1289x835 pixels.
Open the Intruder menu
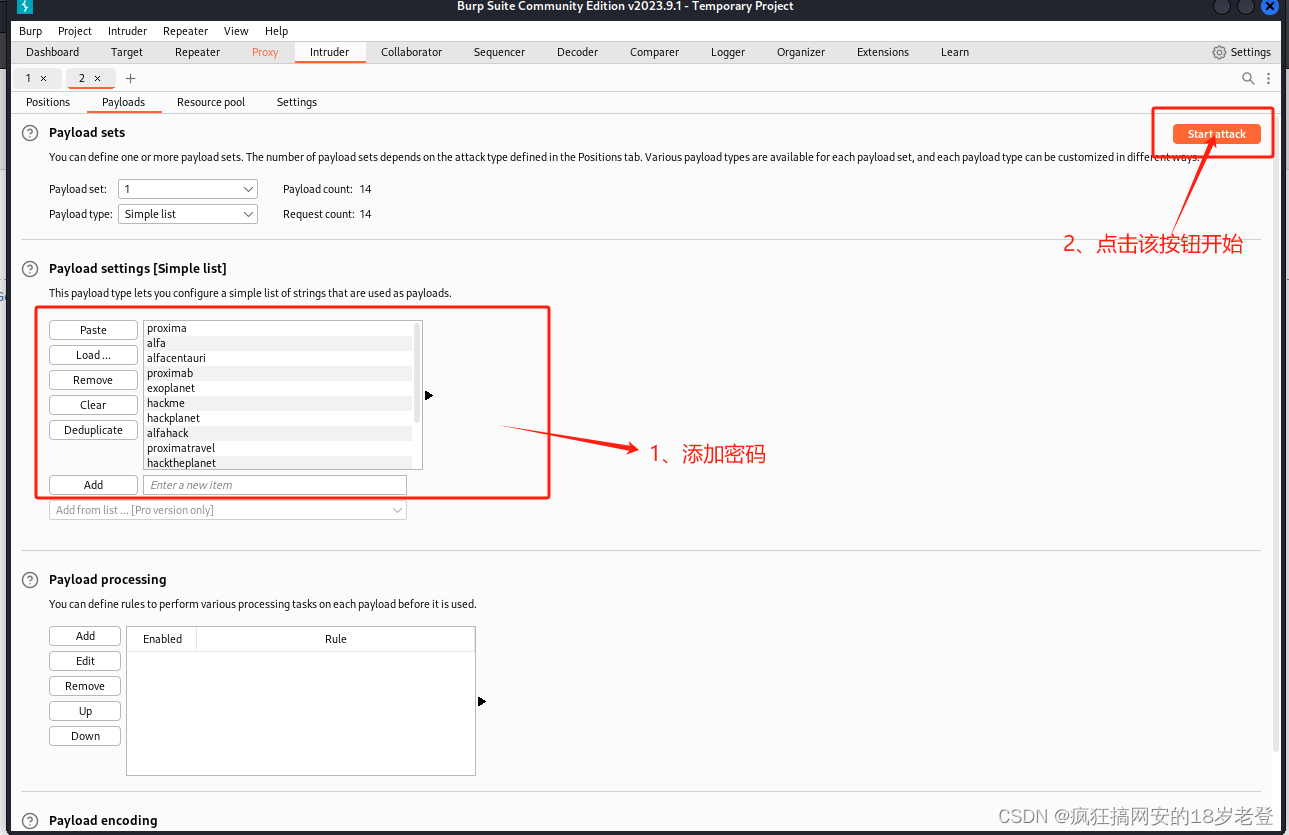[127, 31]
